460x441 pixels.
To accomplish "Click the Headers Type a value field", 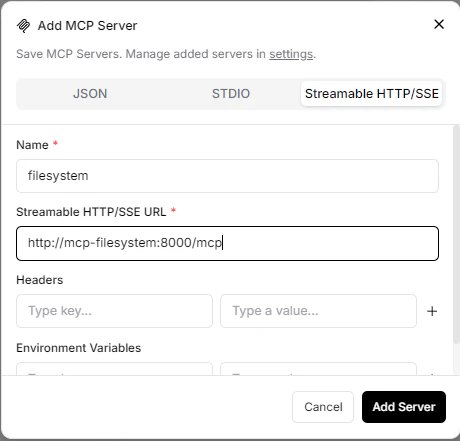I will pos(318,311).
